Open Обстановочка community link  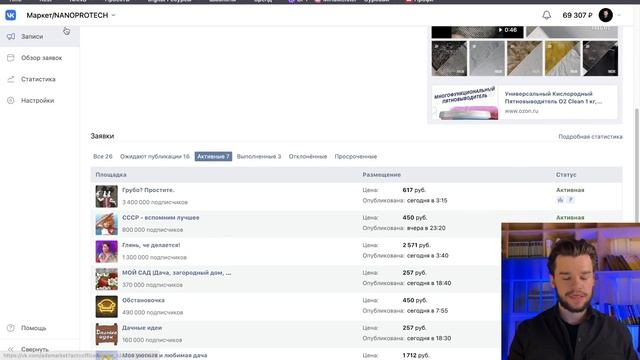(143, 300)
